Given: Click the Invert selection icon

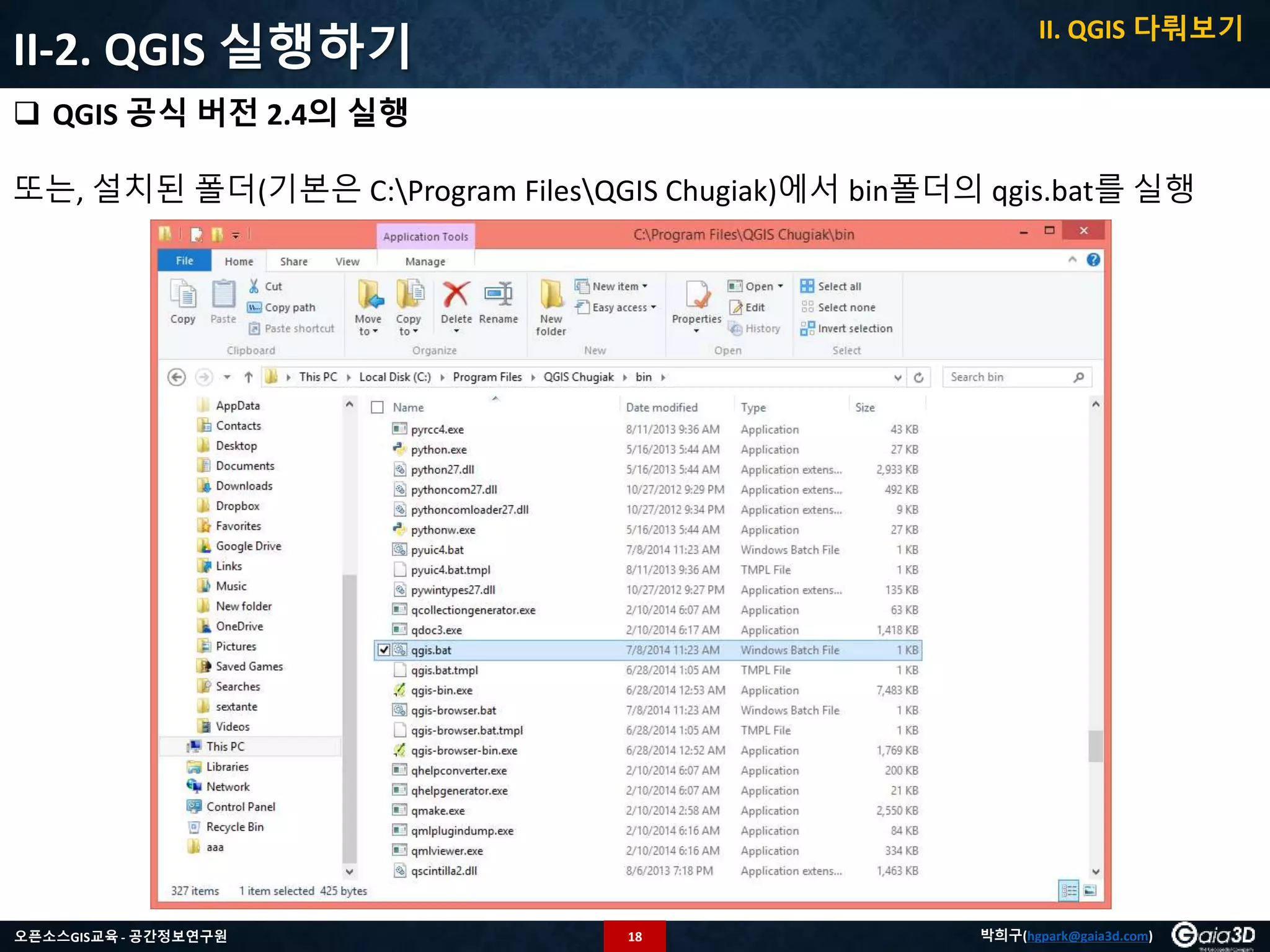Looking at the screenshot, I should (807, 328).
